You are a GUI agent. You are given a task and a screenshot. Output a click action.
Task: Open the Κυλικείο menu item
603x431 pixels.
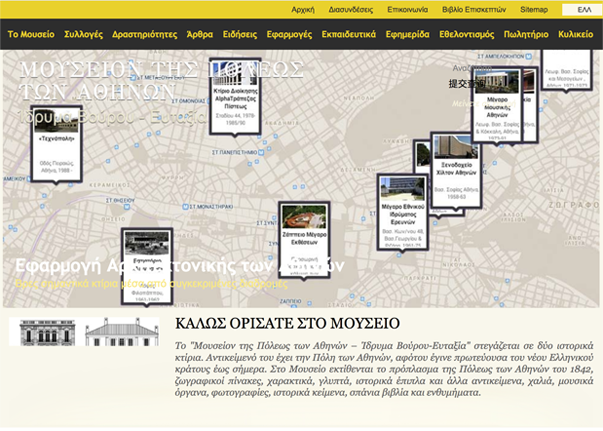pyautogui.click(x=576, y=34)
